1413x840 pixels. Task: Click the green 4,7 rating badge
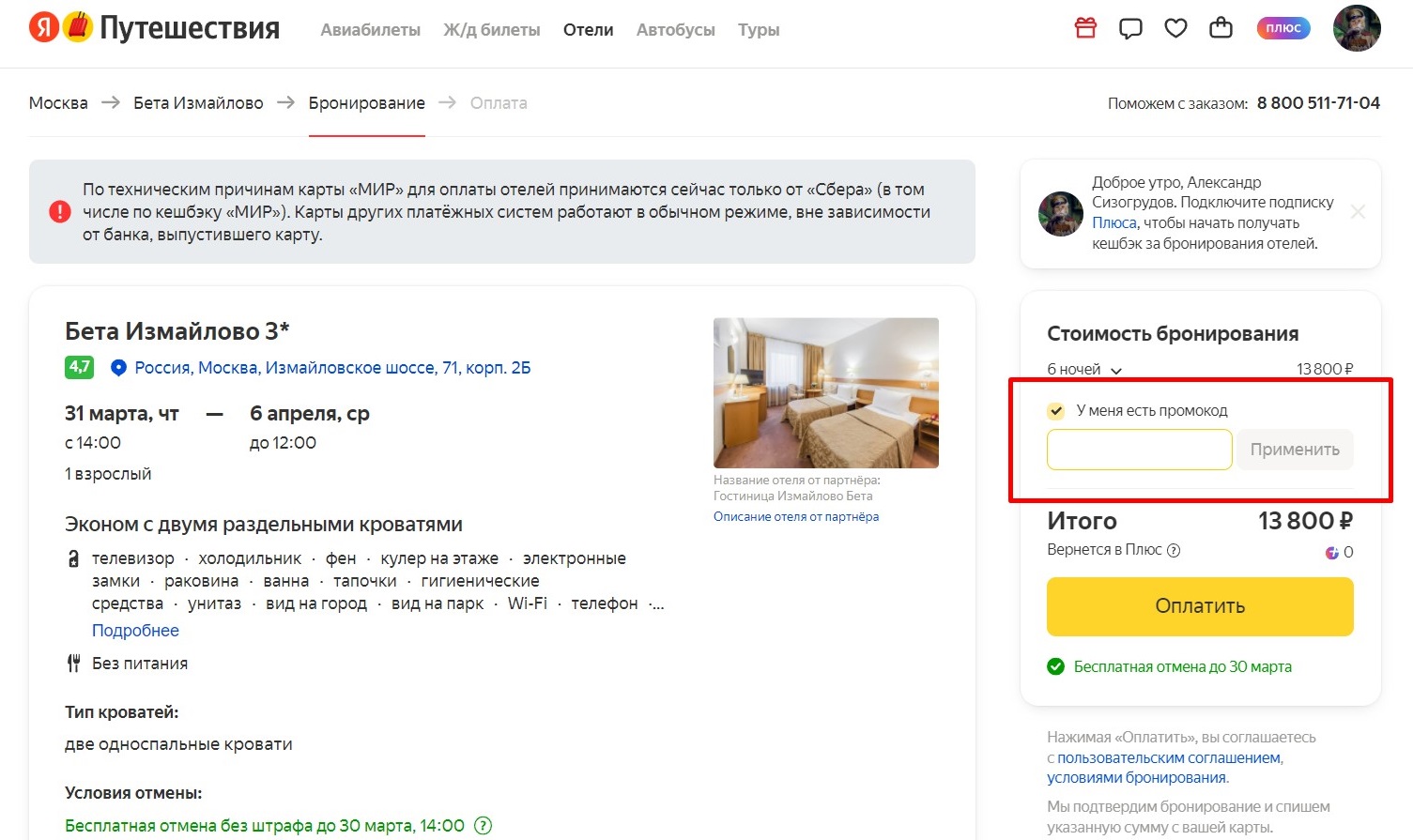pyautogui.click(x=79, y=367)
